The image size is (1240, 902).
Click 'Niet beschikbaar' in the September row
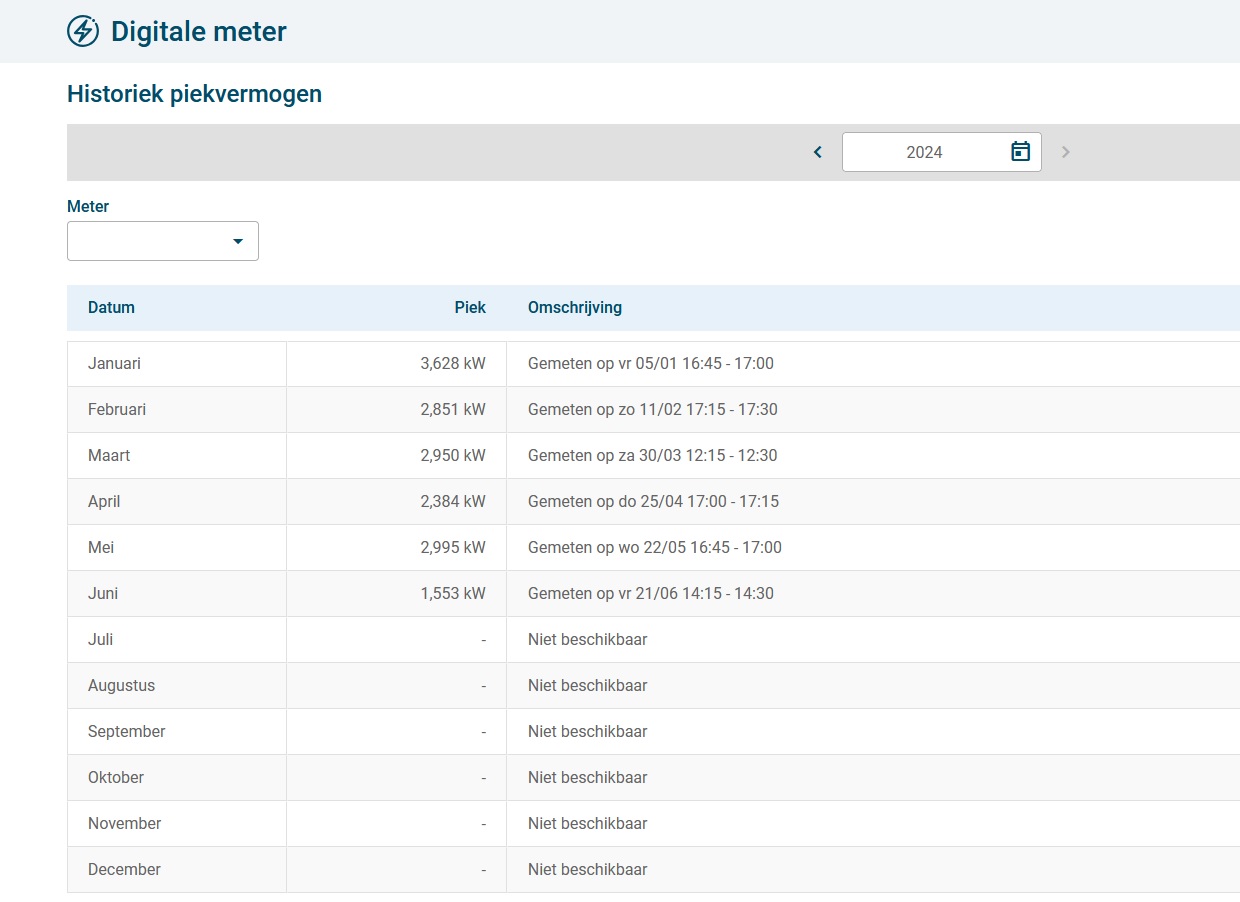[x=588, y=732]
